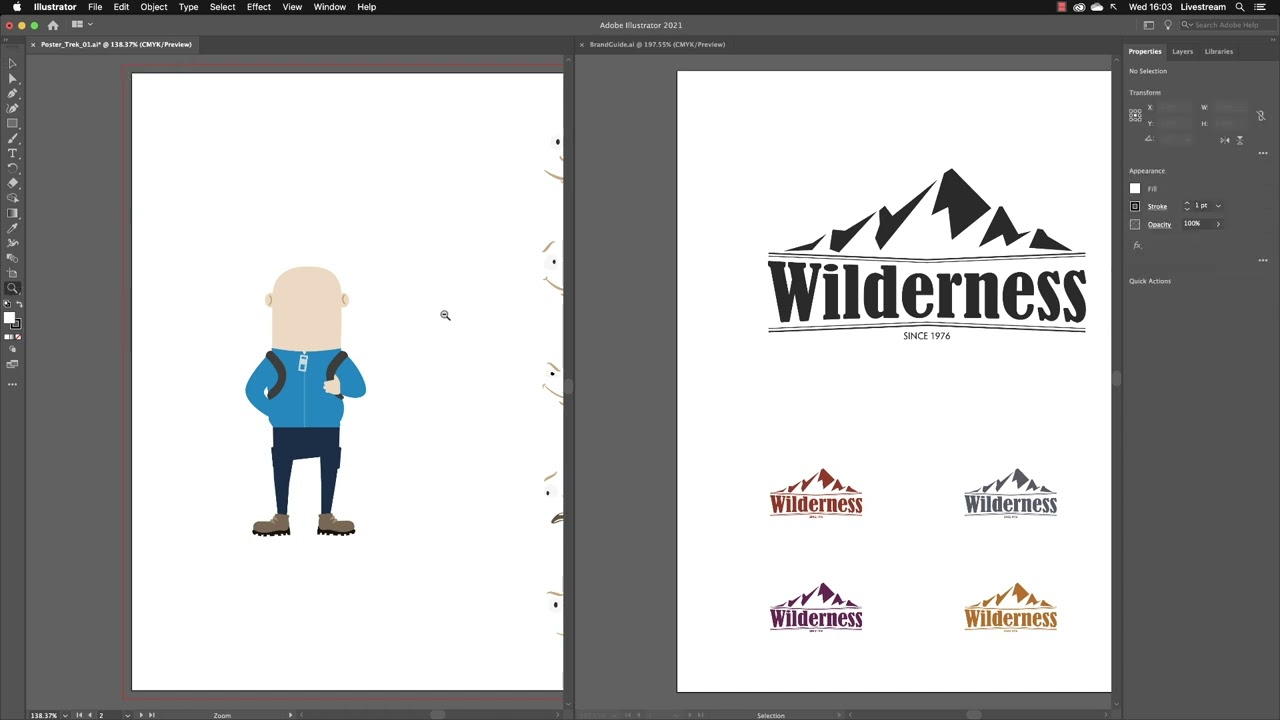Click the Fill color swatch in Appearance
Screen dimensions: 1280x720
tap(1135, 188)
